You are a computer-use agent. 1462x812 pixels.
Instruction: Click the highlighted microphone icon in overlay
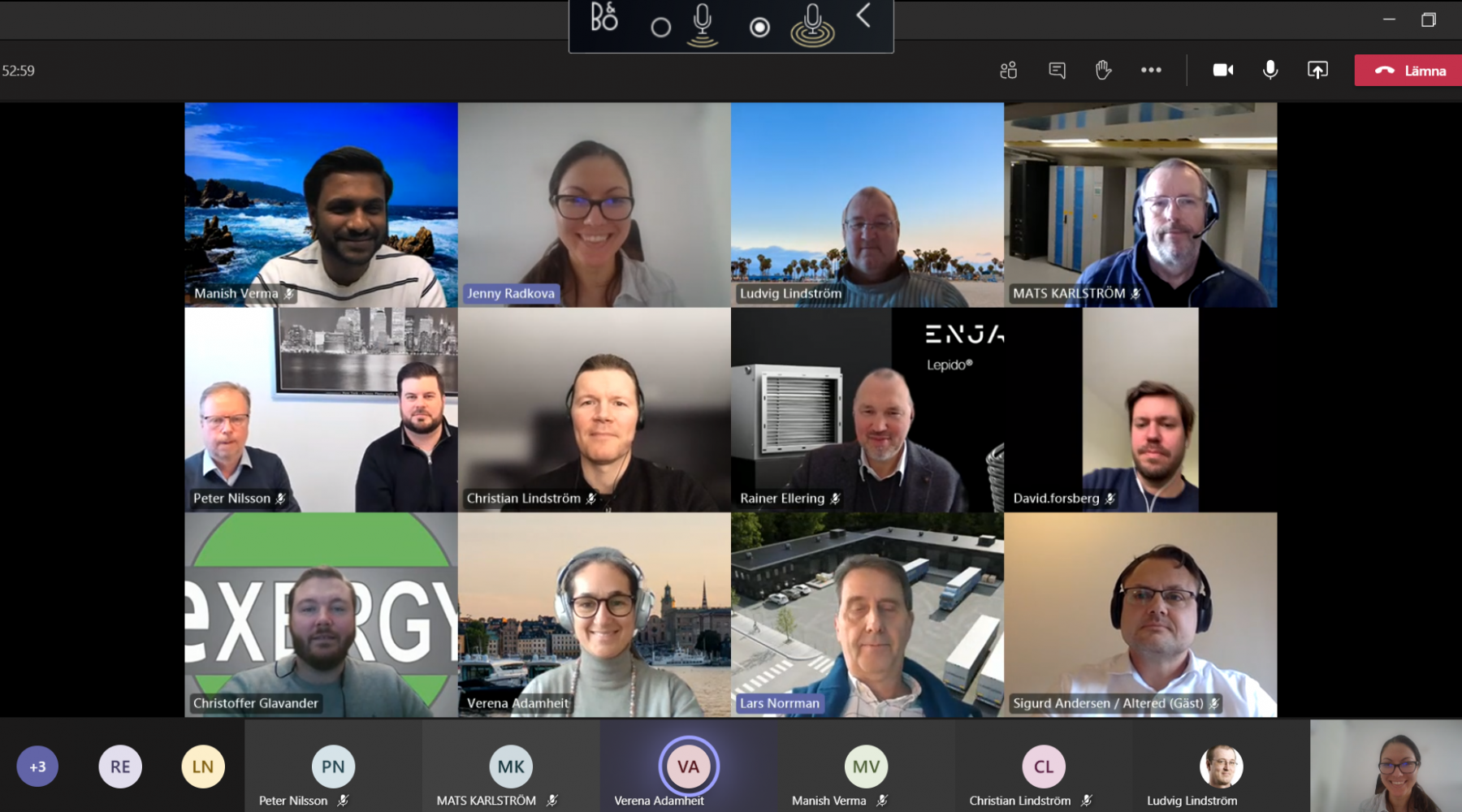[x=812, y=25]
